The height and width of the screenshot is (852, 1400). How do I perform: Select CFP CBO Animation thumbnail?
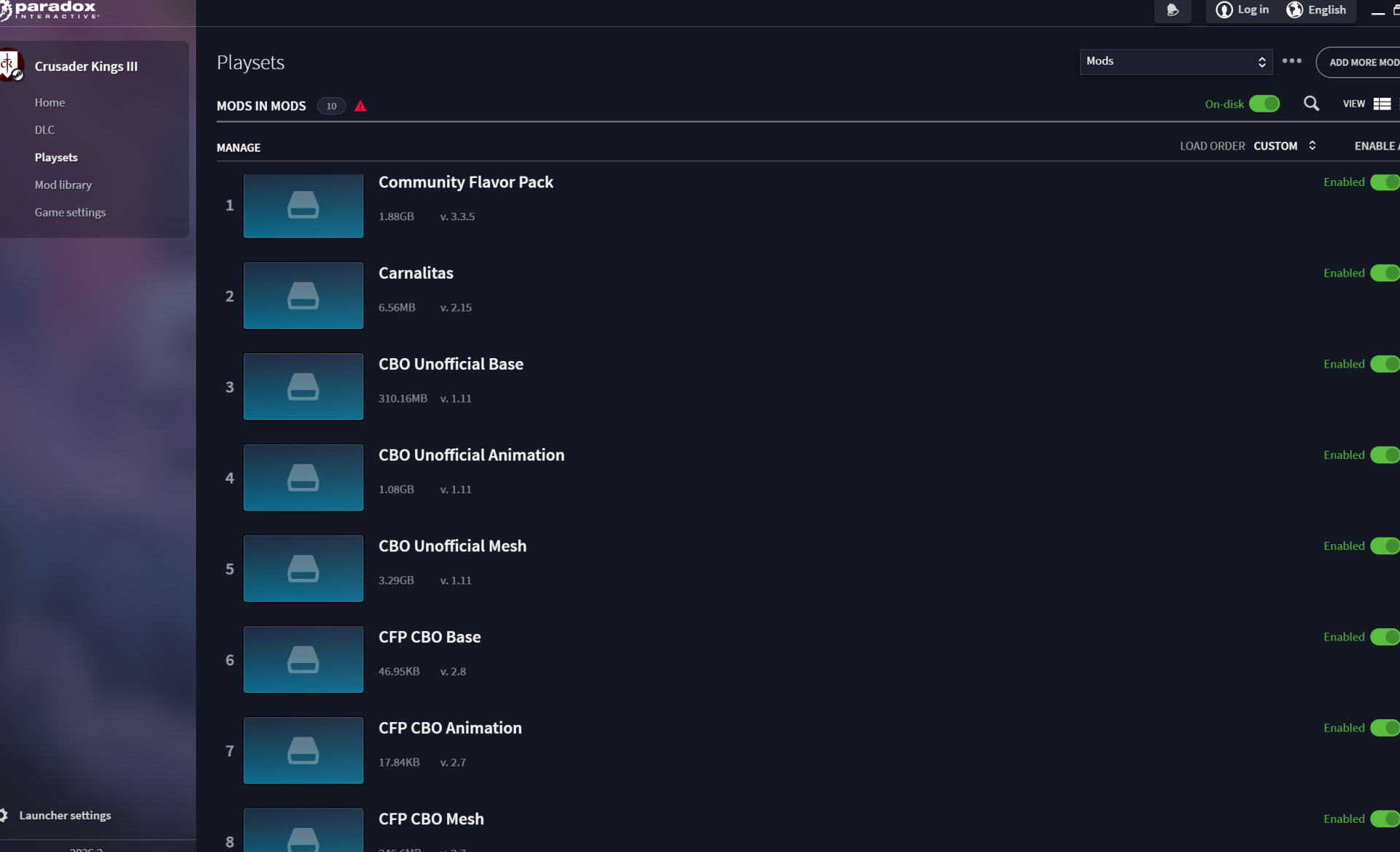tap(303, 751)
